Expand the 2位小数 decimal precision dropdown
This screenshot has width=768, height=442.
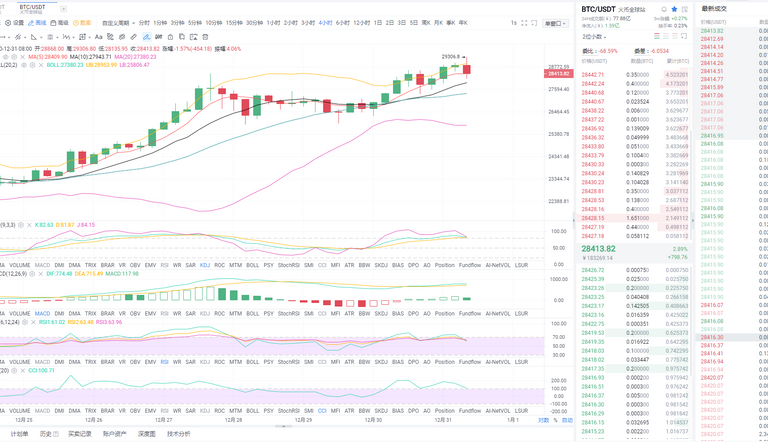[594, 37]
